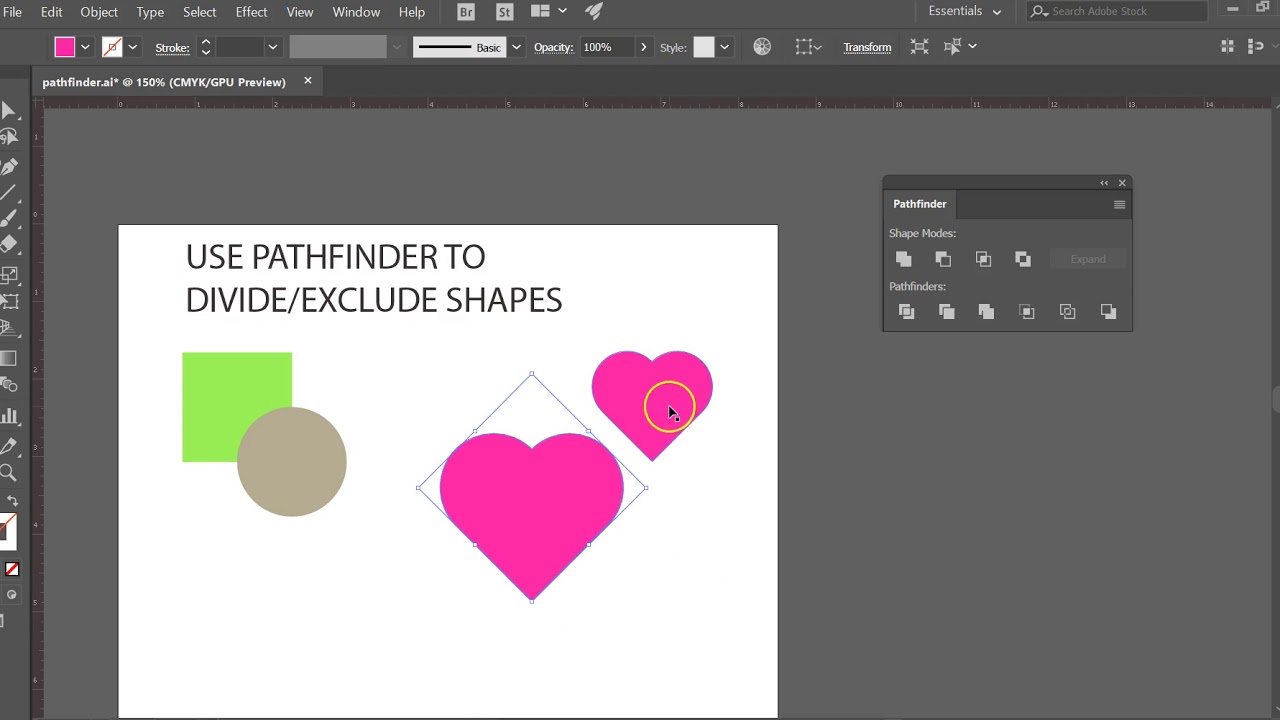
Task: Click the Opacity label link
Action: tap(553, 47)
